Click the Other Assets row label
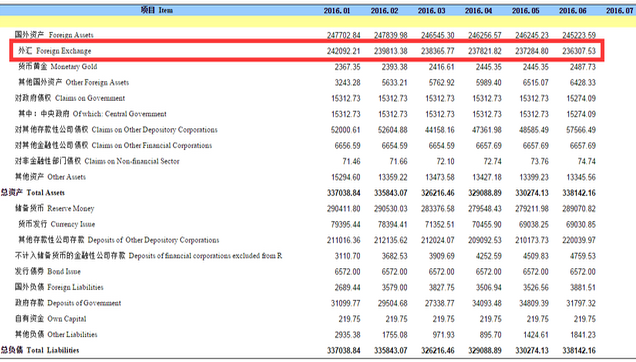The width and height of the screenshot is (636, 362). [50, 177]
